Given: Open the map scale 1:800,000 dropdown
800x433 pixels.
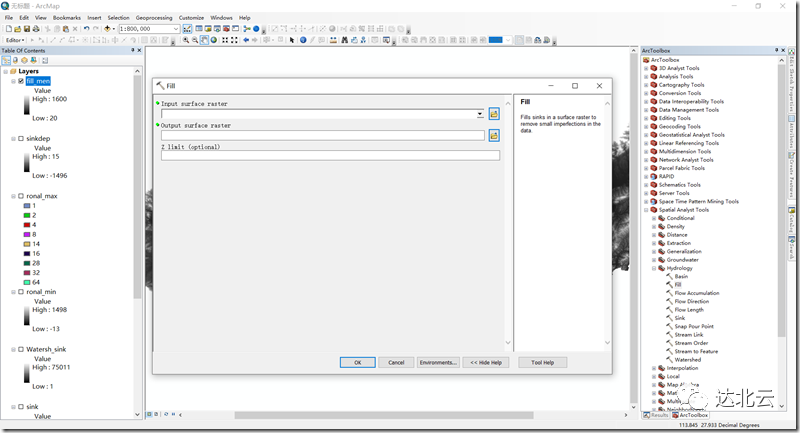Looking at the screenshot, I should [x=176, y=29].
